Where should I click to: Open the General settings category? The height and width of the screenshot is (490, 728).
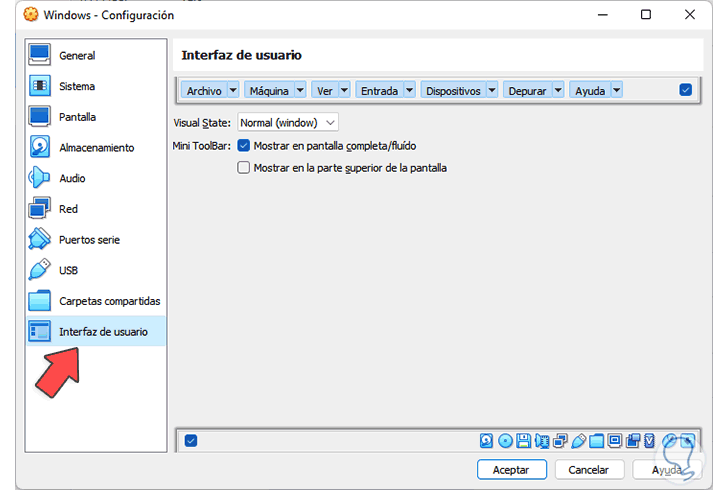coord(96,55)
